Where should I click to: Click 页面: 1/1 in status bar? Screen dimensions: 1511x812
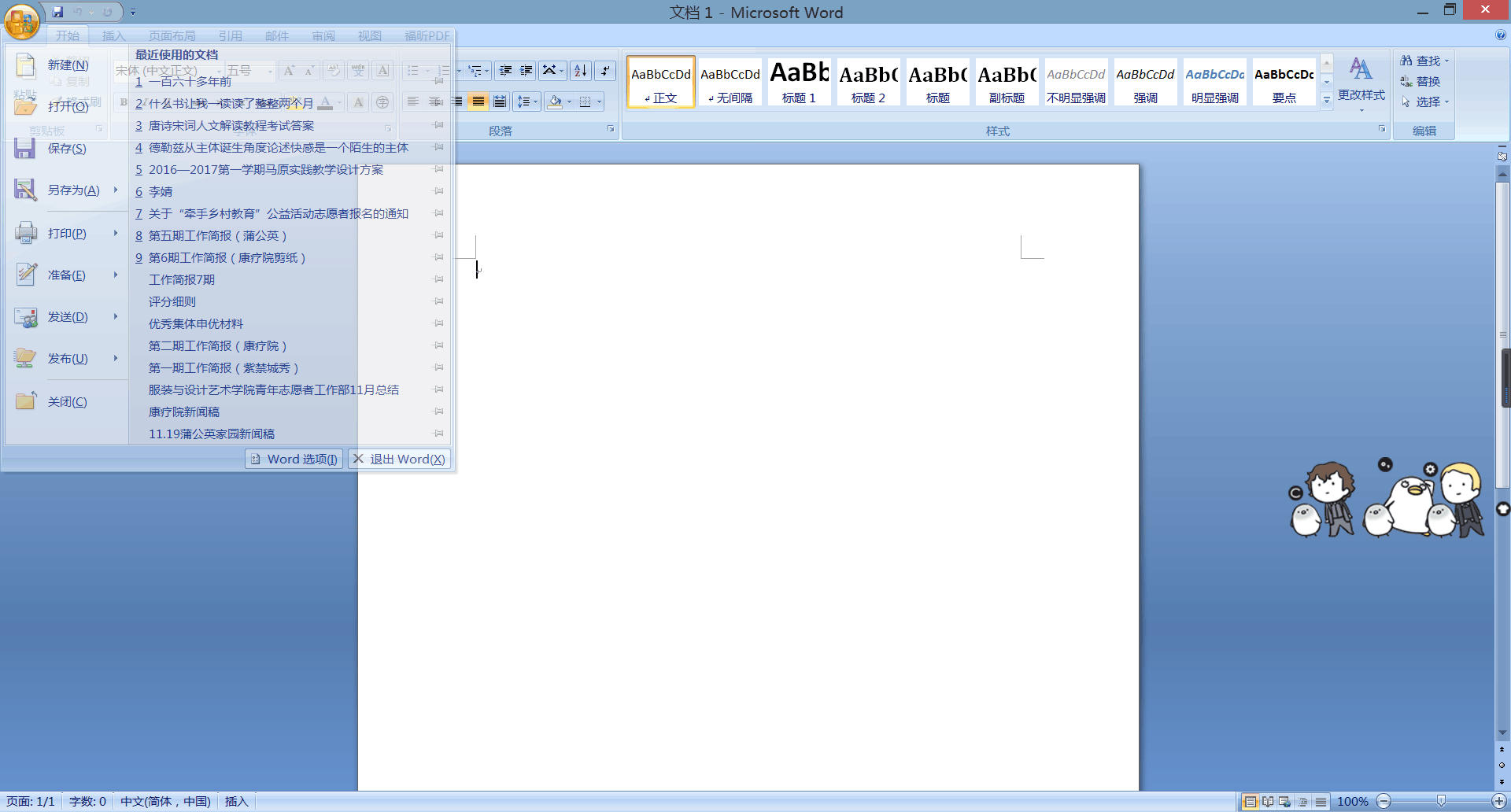tap(31, 801)
